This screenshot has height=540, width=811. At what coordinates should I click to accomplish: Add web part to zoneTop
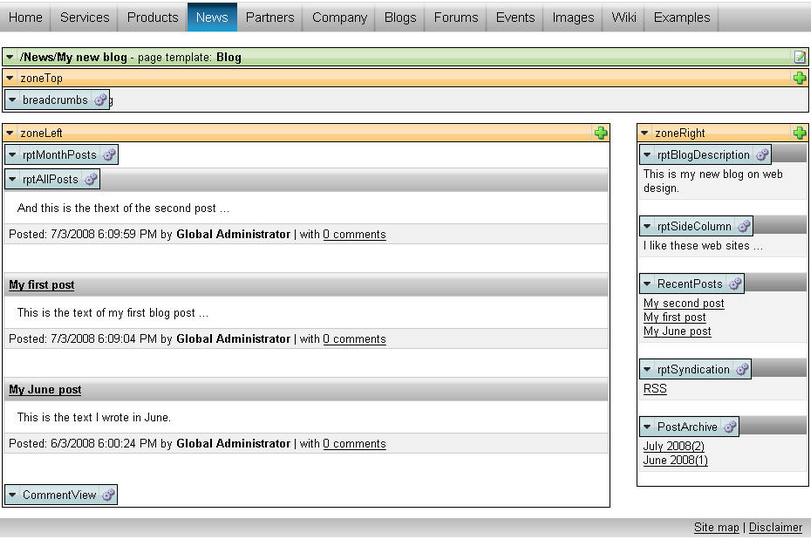pyautogui.click(x=800, y=78)
